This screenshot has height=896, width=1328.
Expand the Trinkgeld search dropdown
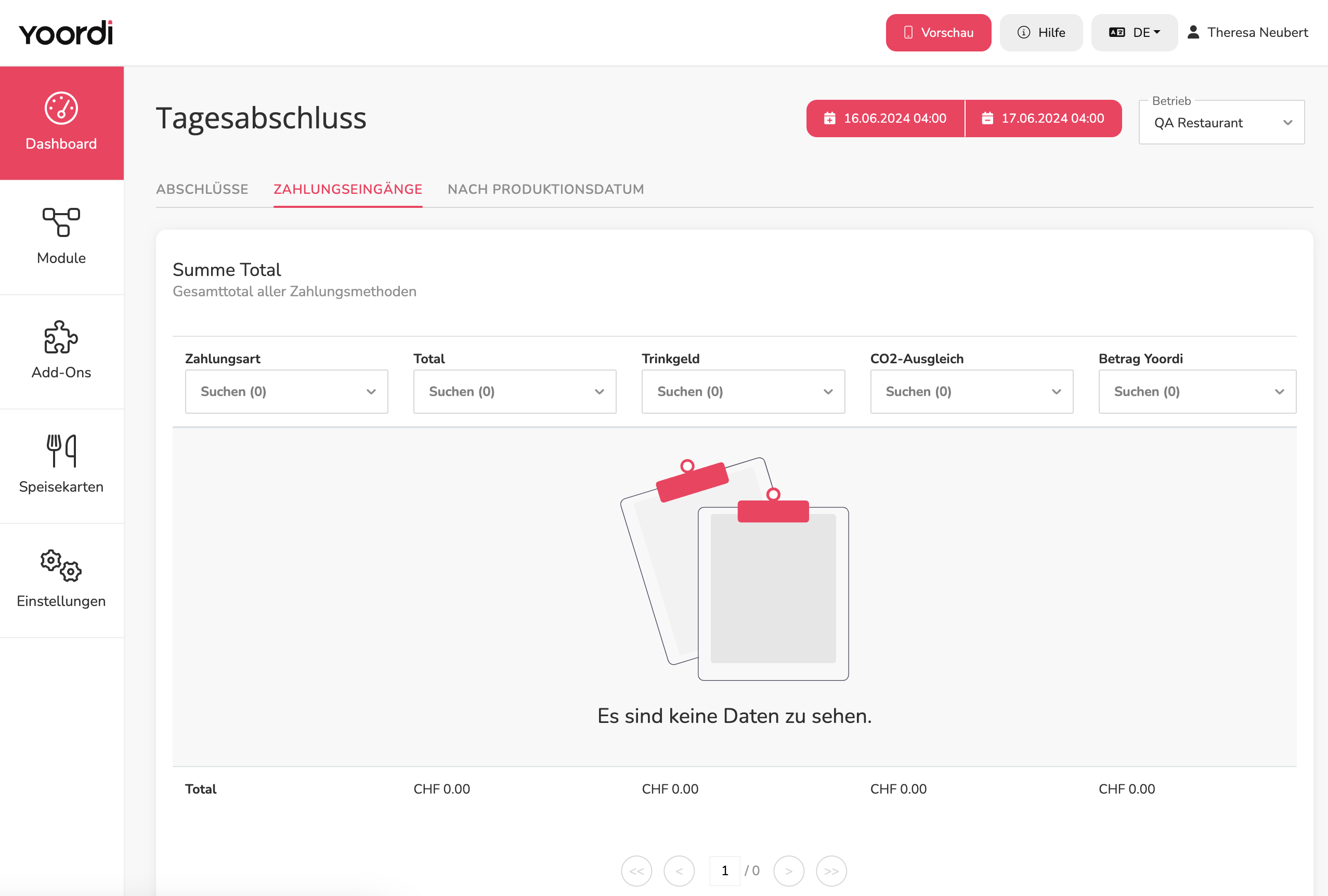[743, 391]
